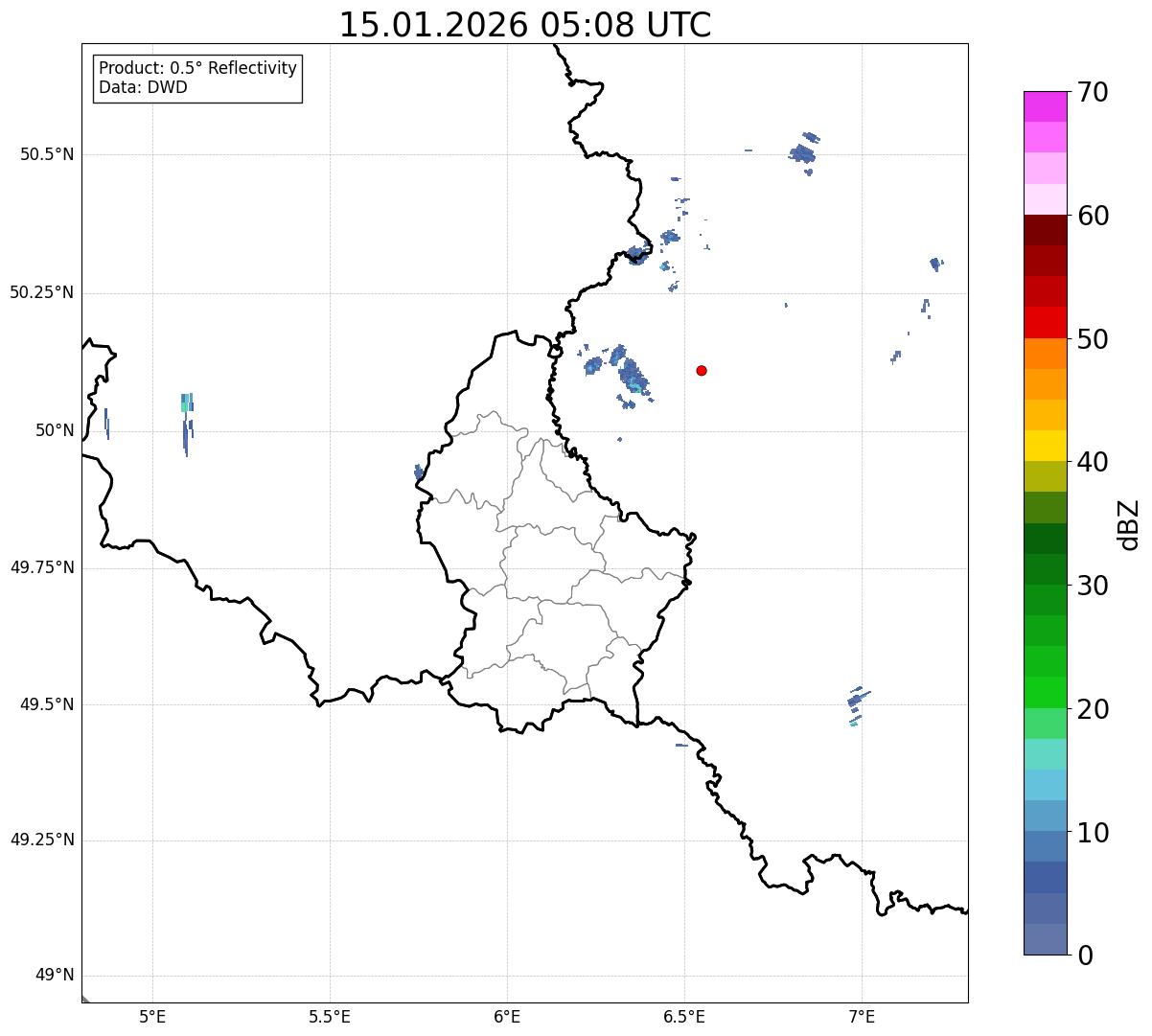Screen dimensions: 1152x1036
Task: Click the turquoise radar echo near 5°E
Action: pyautogui.click(x=186, y=403)
